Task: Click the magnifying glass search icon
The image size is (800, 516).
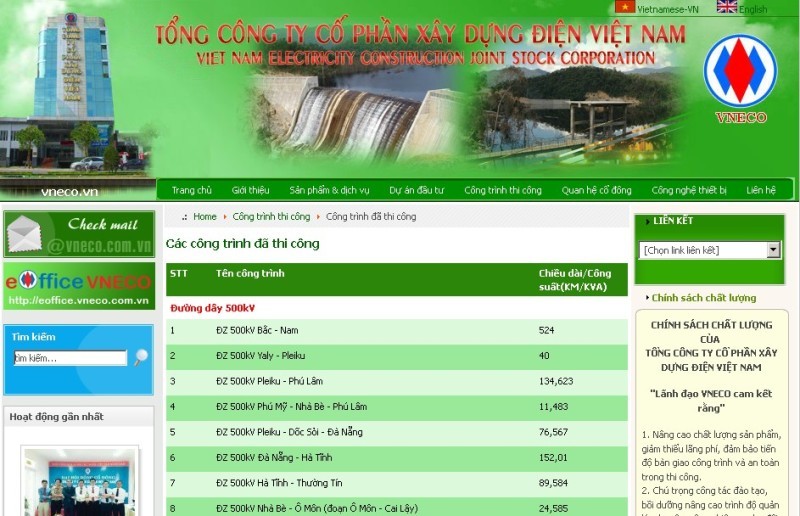Action: point(141,357)
